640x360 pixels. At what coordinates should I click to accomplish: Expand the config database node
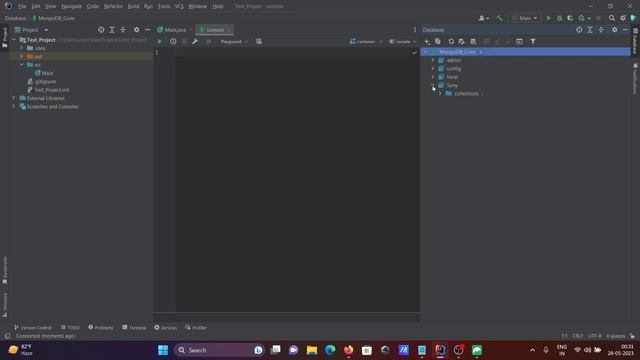(x=433, y=69)
